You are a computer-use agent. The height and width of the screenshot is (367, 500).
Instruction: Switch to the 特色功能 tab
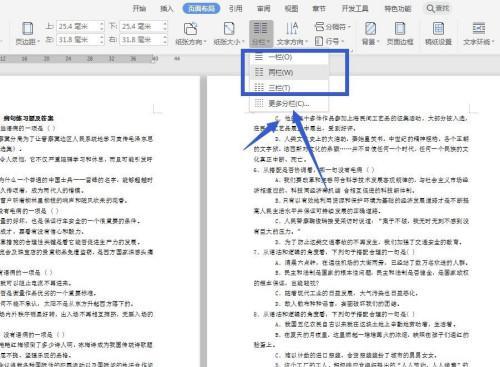(398, 8)
